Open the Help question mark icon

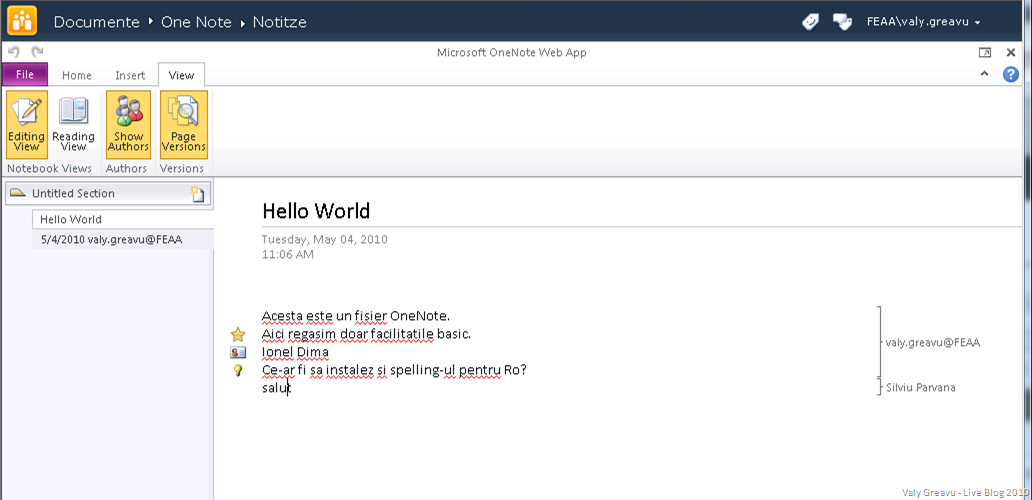[1011, 74]
